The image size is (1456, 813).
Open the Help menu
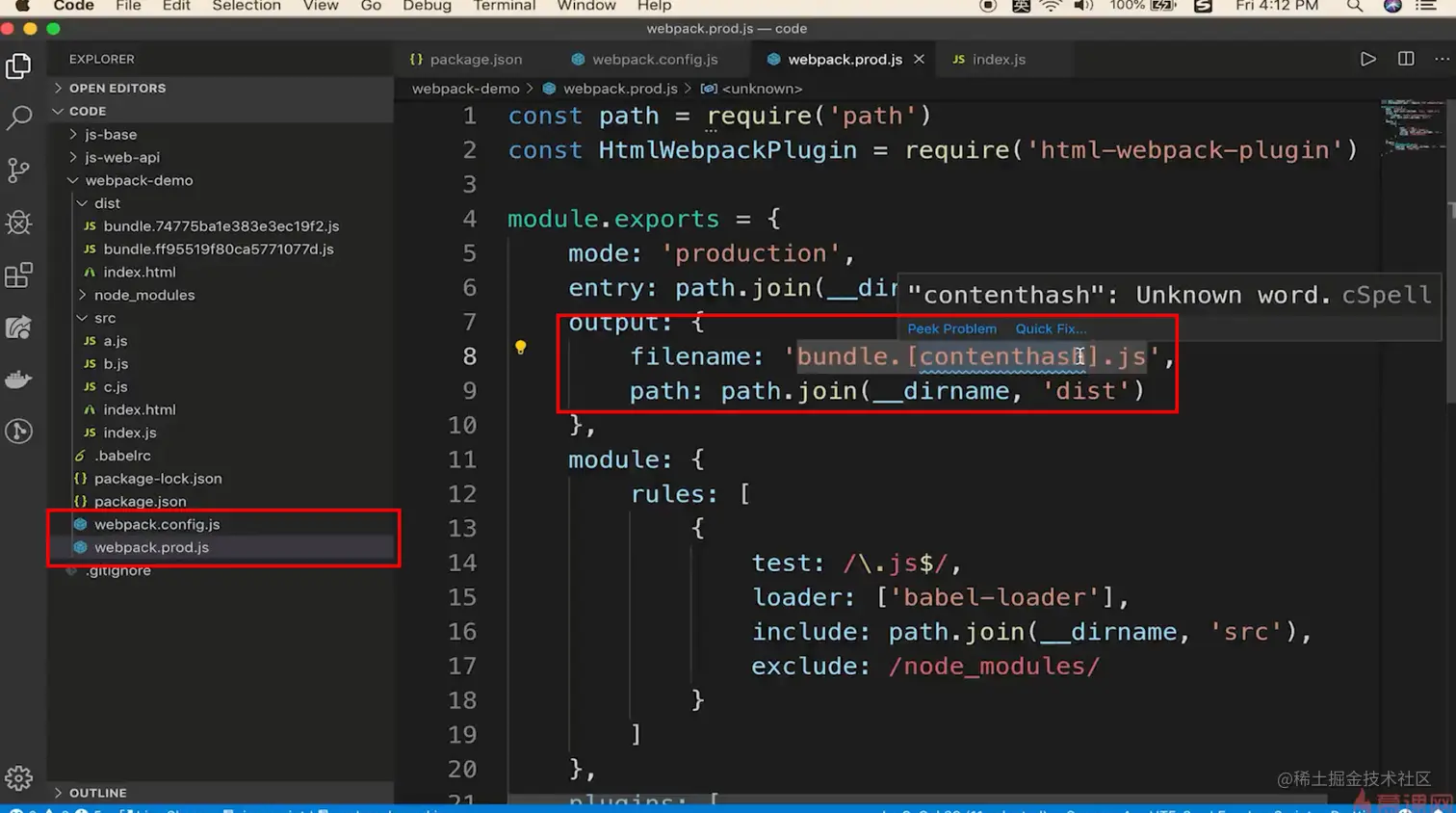tap(654, 6)
